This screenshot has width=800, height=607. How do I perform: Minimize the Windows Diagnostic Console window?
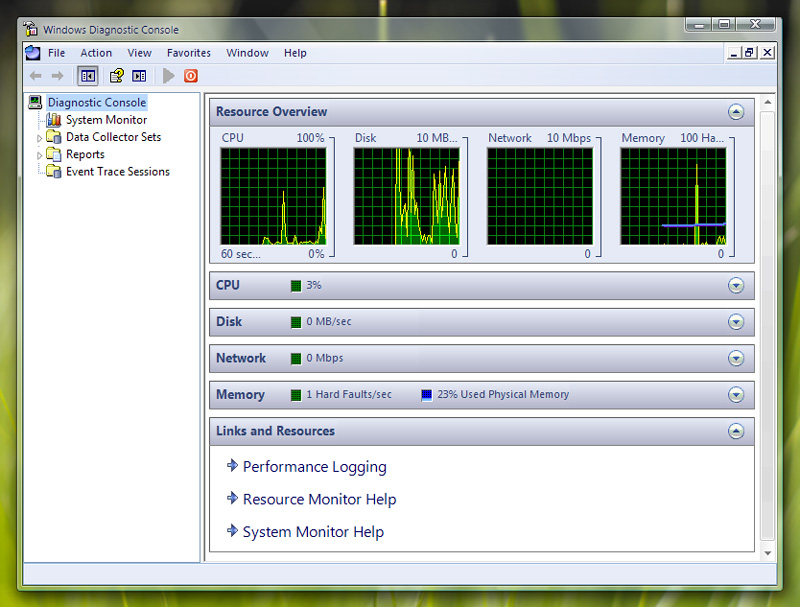(x=699, y=24)
